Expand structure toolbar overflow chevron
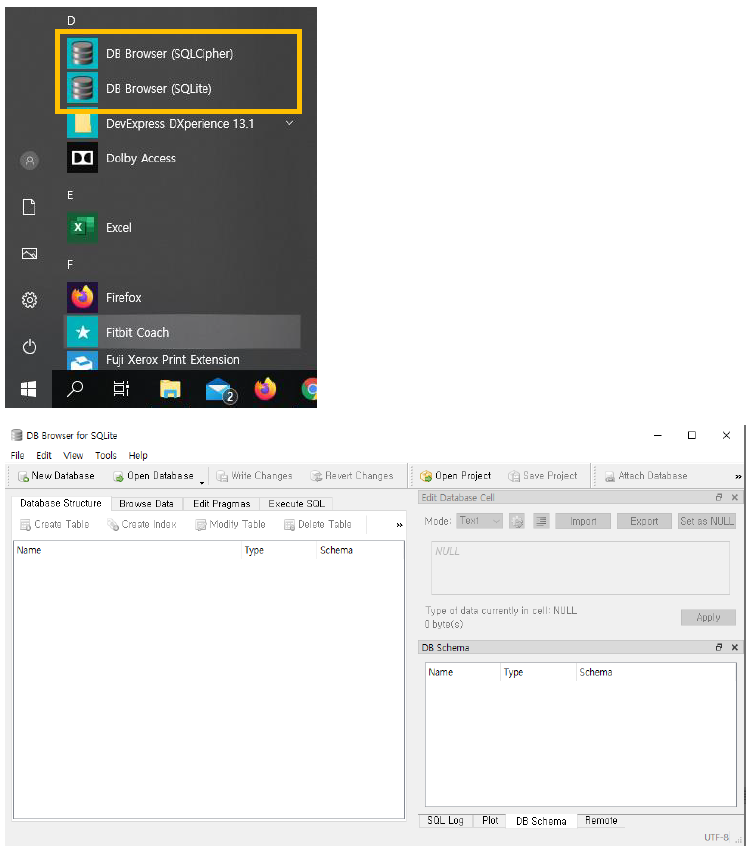The width and height of the screenshot is (752, 850). 400,525
